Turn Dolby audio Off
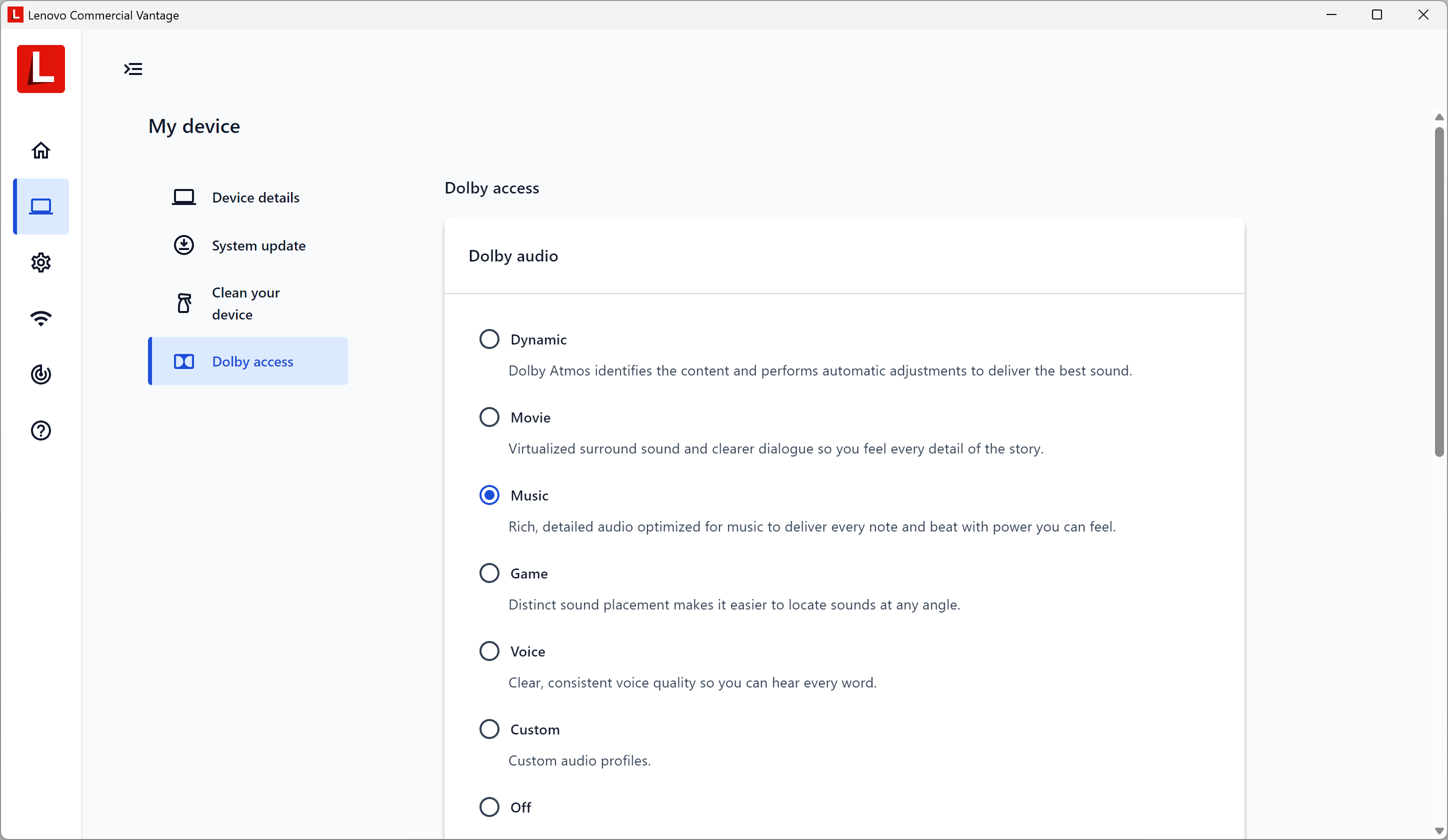The image size is (1448, 840). coord(489,807)
